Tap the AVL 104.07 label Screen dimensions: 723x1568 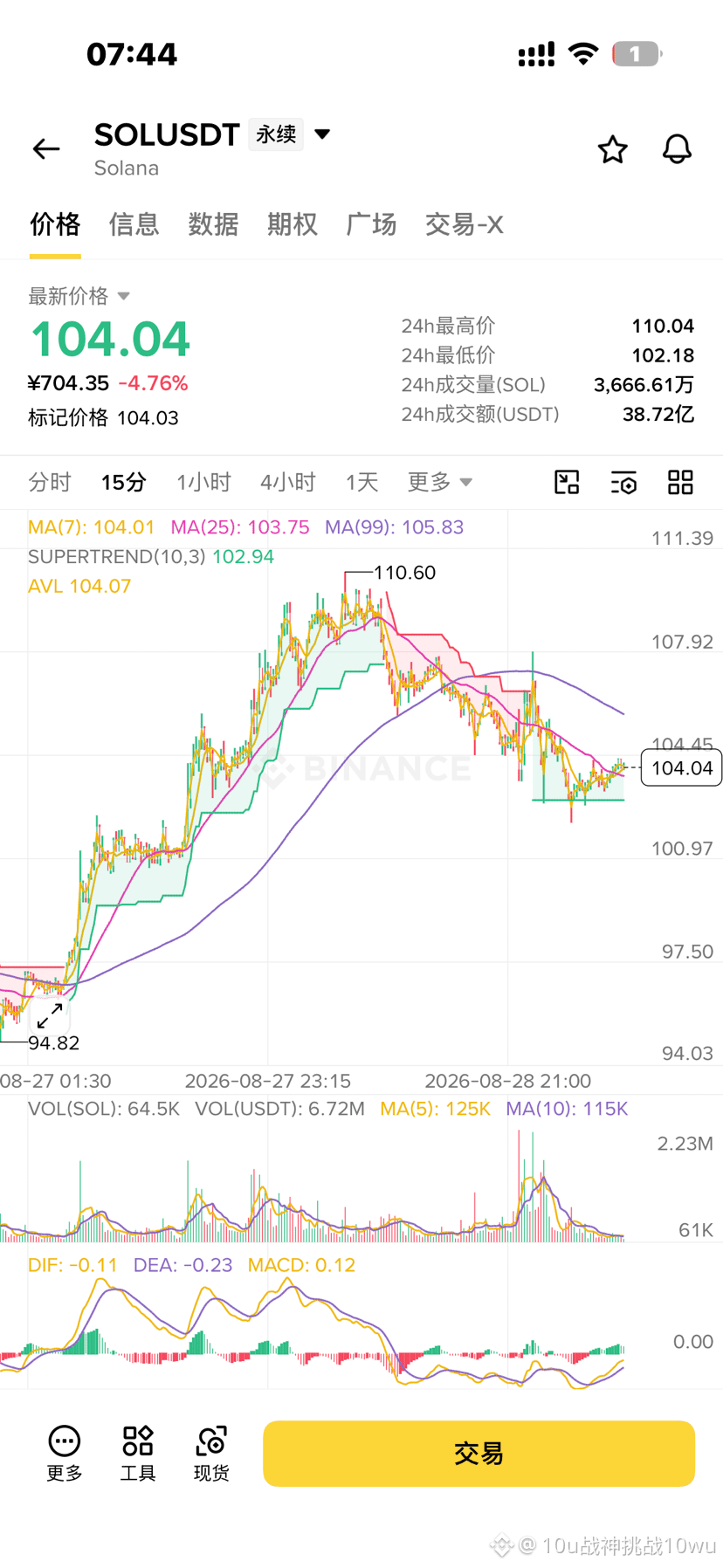pos(79,586)
